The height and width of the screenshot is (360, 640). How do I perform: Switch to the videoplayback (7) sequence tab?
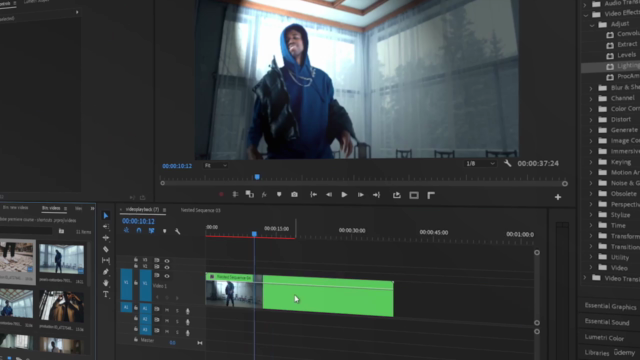pyautogui.click(x=142, y=210)
